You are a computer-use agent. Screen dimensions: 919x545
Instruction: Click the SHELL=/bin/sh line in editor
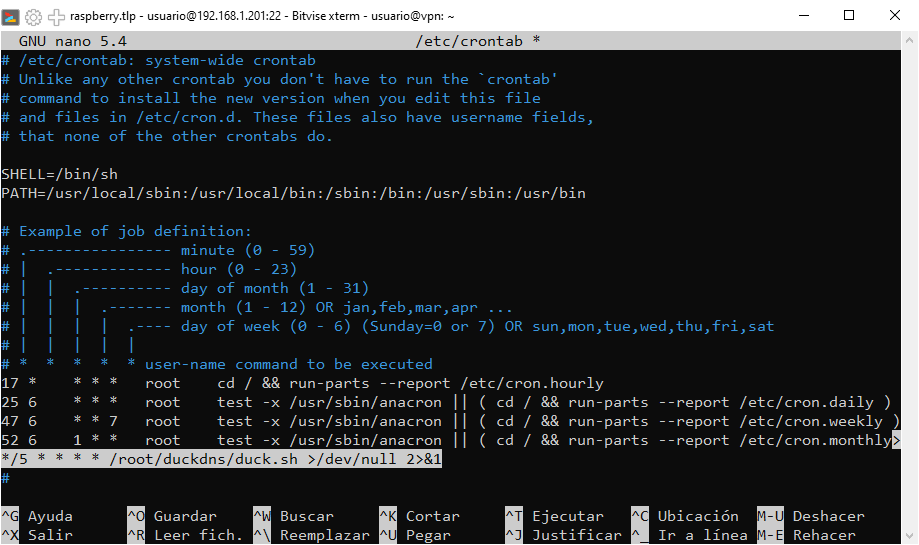tap(59, 174)
